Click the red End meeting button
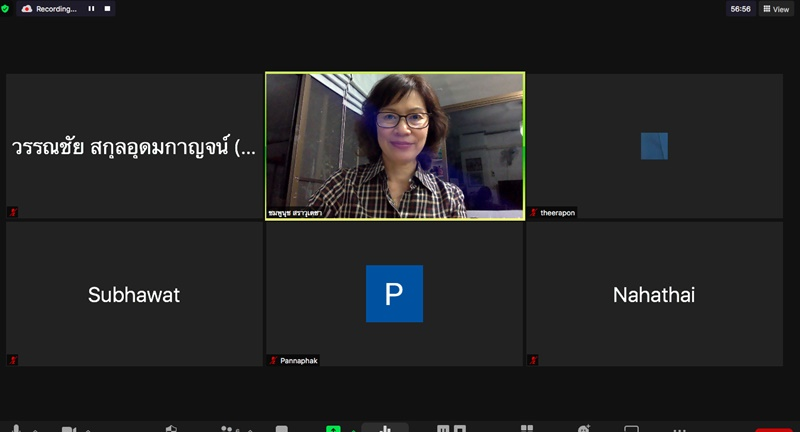Viewport: 800px width, 432px height. (773, 429)
